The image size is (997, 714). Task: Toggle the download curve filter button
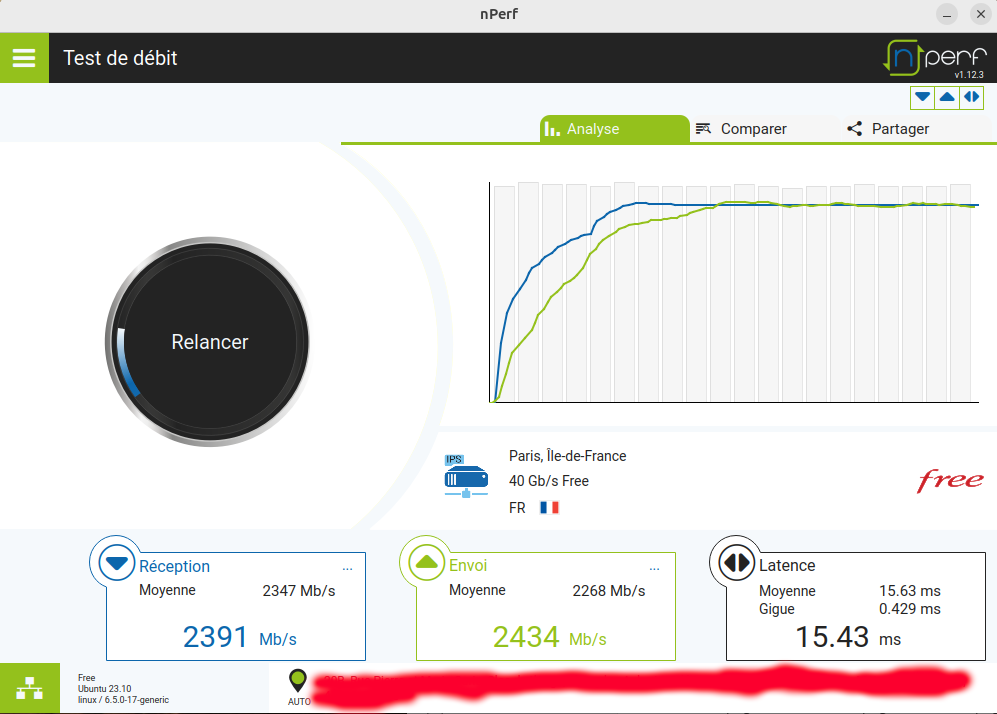[x=922, y=97]
